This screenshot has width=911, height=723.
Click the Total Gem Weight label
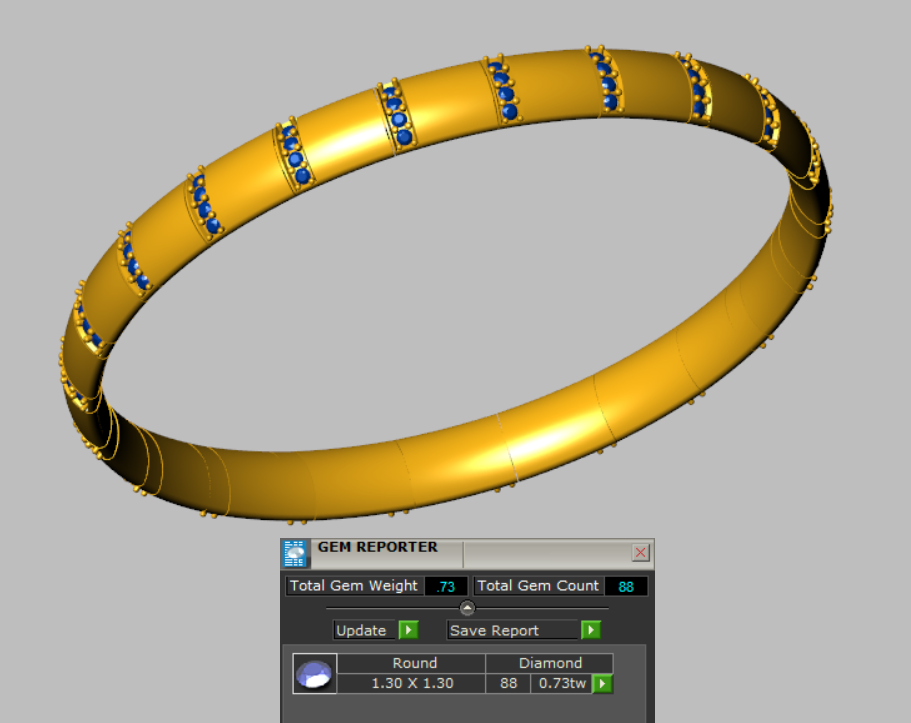(x=354, y=586)
